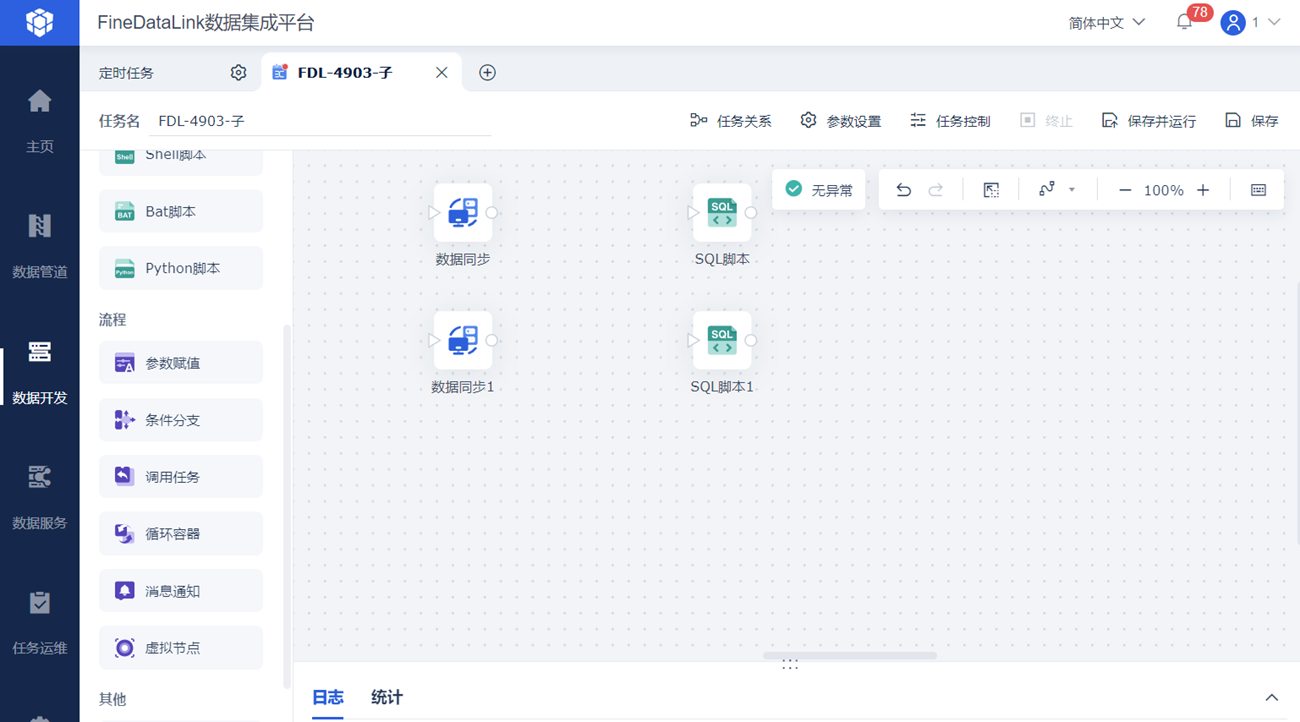This screenshot has width=1300, height=722.
Task: Switch to the 统计 statistics tab
Action: tap(387, 697)
